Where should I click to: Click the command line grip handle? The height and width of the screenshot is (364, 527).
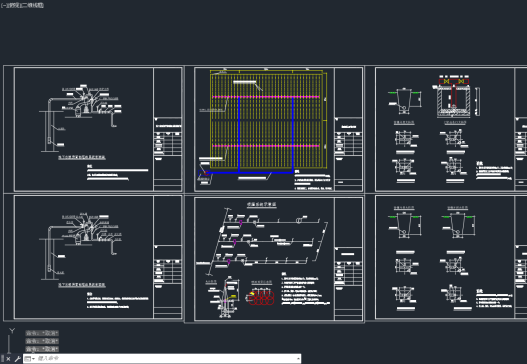click(x=2, y=359)
